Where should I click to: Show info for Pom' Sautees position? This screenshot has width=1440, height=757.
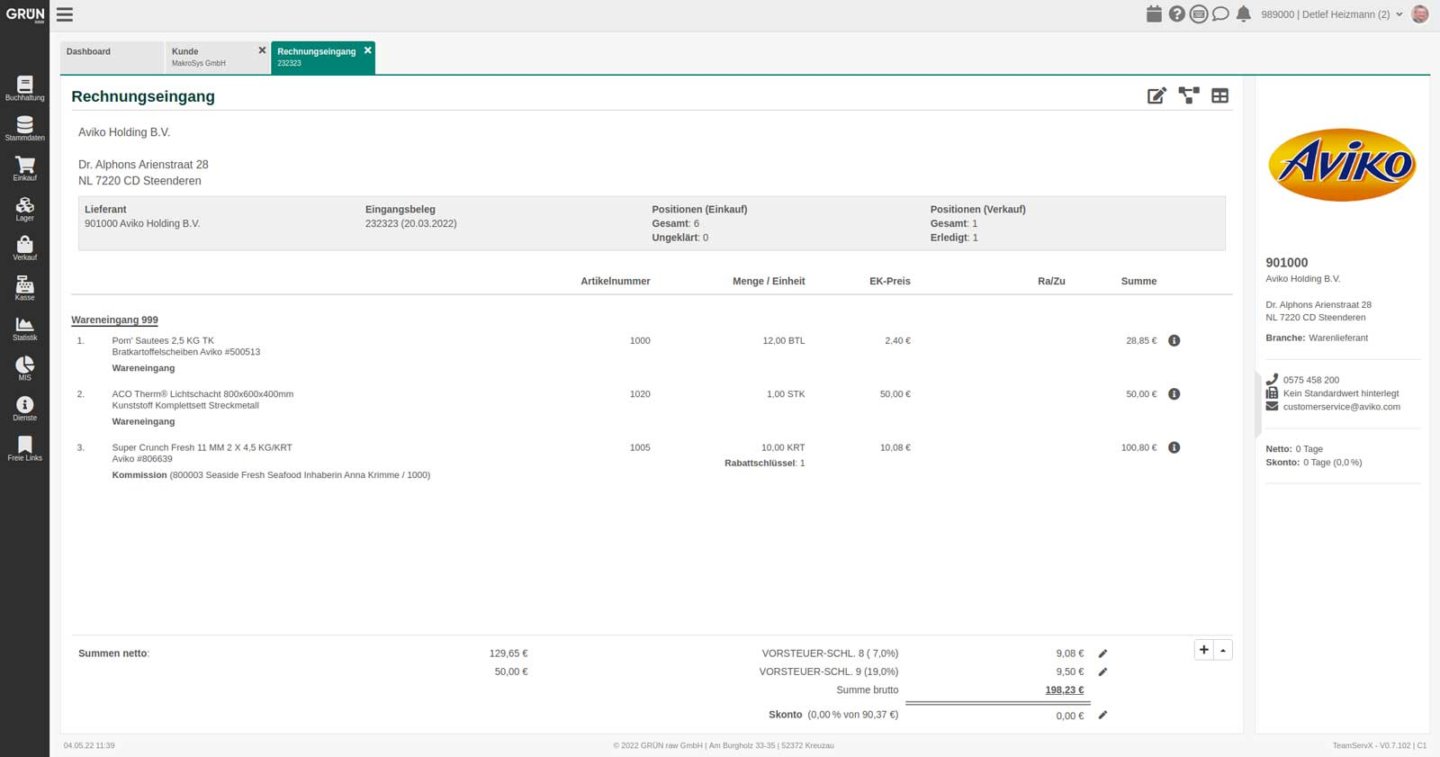[x=1174, y=341]
